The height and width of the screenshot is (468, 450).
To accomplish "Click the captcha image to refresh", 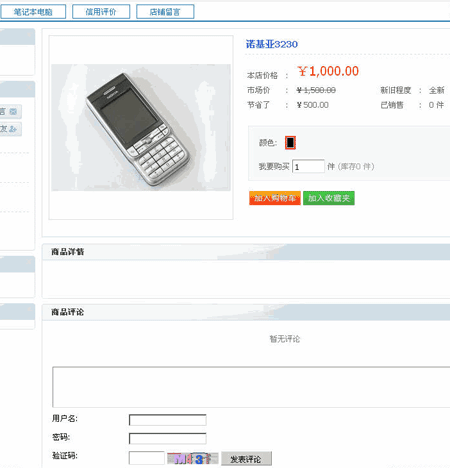I will pos(193,459).
